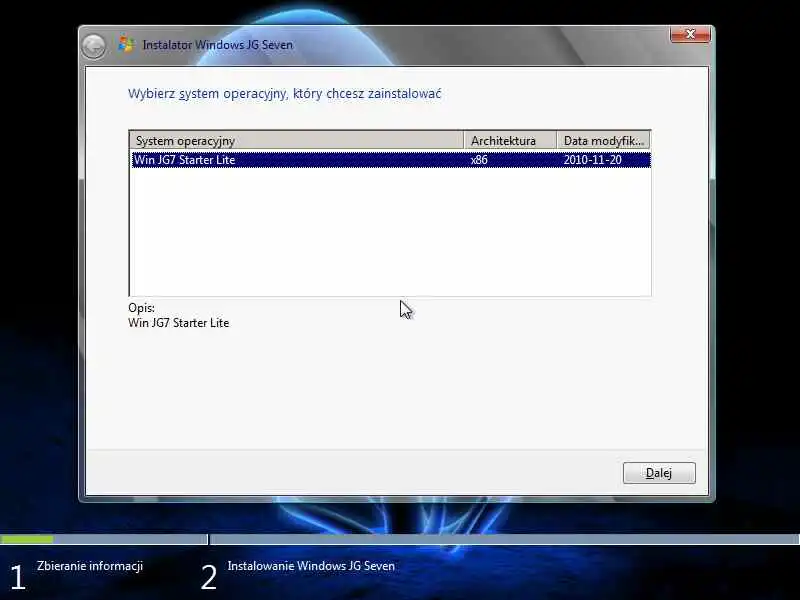Click the 2010-11-20 date cell
The width and height of the screenshot is (800, 600).
(x=592, y=160)
